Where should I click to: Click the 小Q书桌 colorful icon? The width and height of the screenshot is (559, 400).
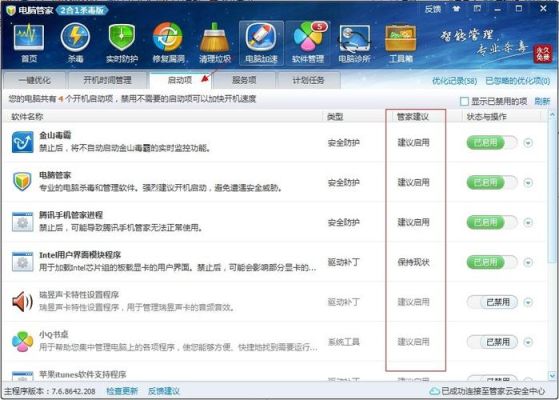coord(22,341)
